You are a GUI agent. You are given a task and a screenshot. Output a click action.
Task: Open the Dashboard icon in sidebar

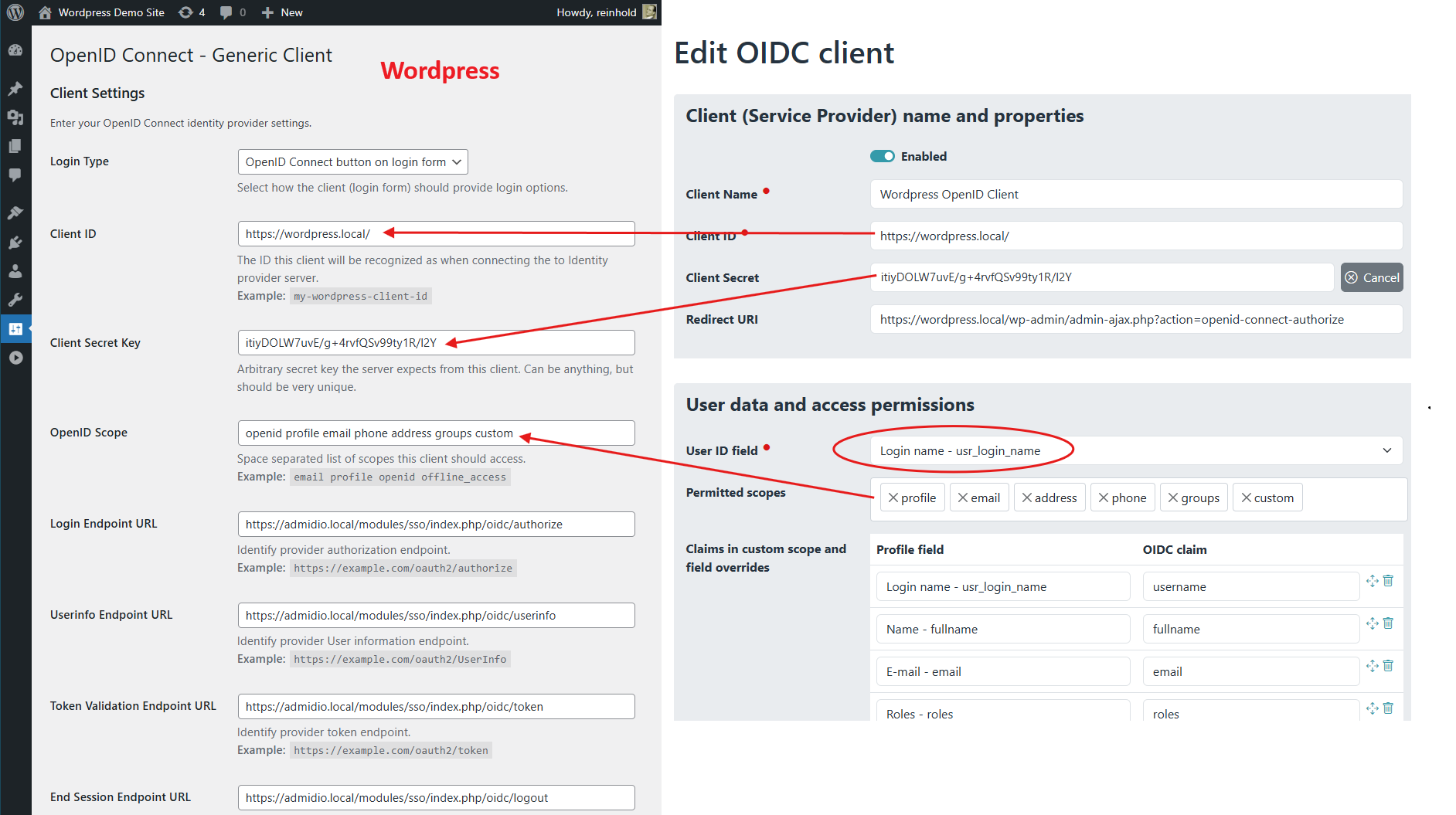pyautogui.click(x=15, y=50)
